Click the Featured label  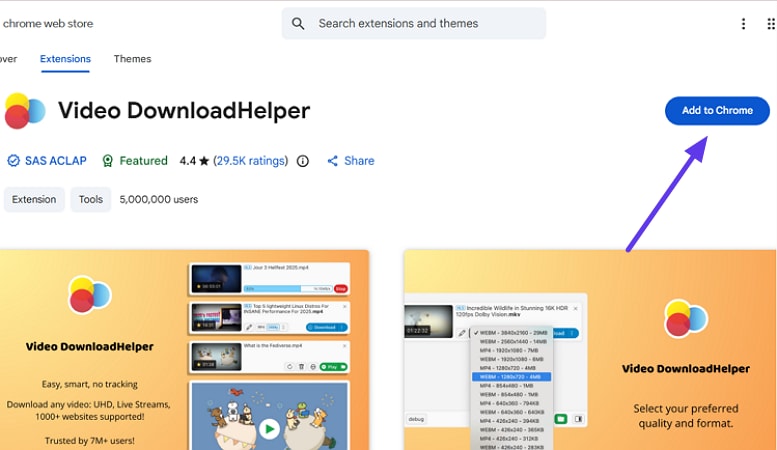pyautogui.click(x=143, y=161)
